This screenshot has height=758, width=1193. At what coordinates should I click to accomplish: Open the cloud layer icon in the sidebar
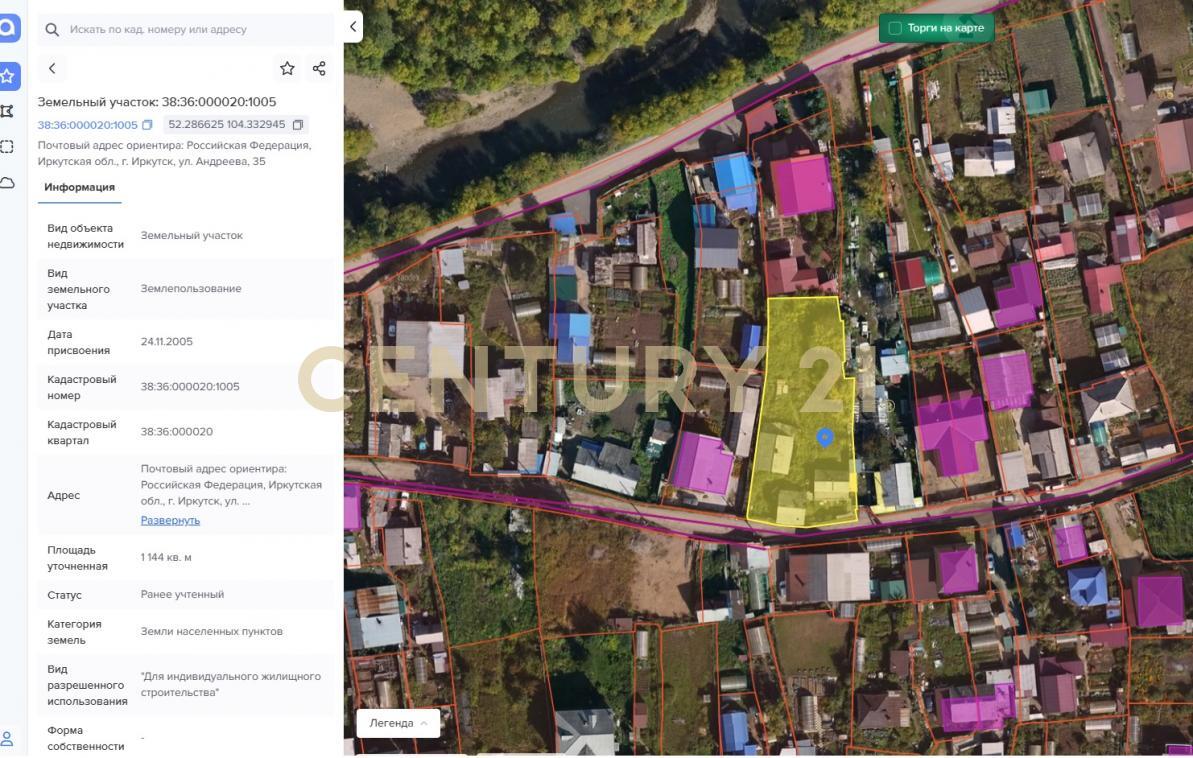8,183
